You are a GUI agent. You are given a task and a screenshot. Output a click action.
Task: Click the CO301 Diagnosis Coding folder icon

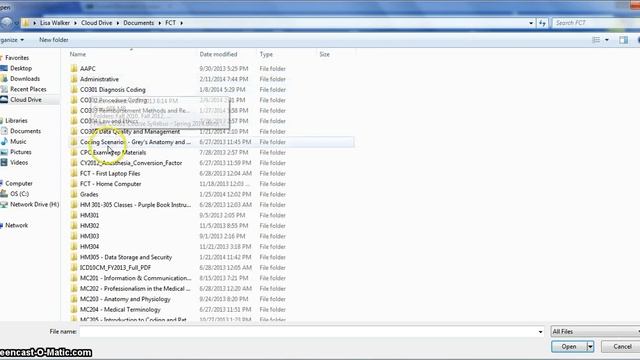point(74,90)
